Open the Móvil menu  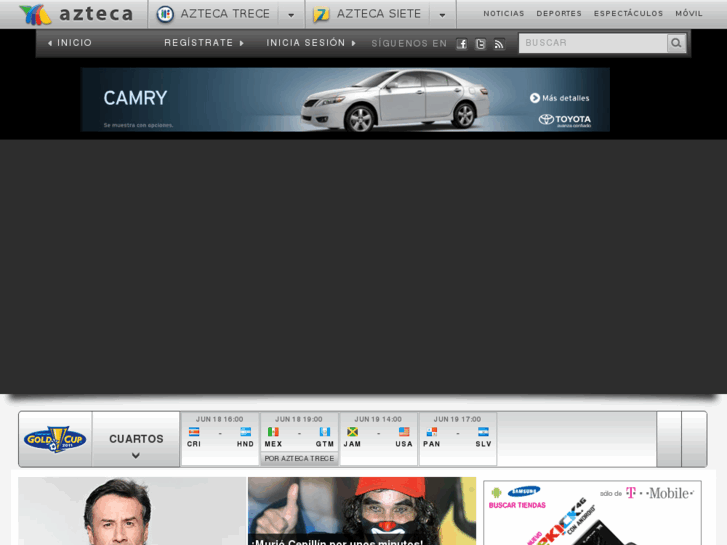click(x=689, y=13)
